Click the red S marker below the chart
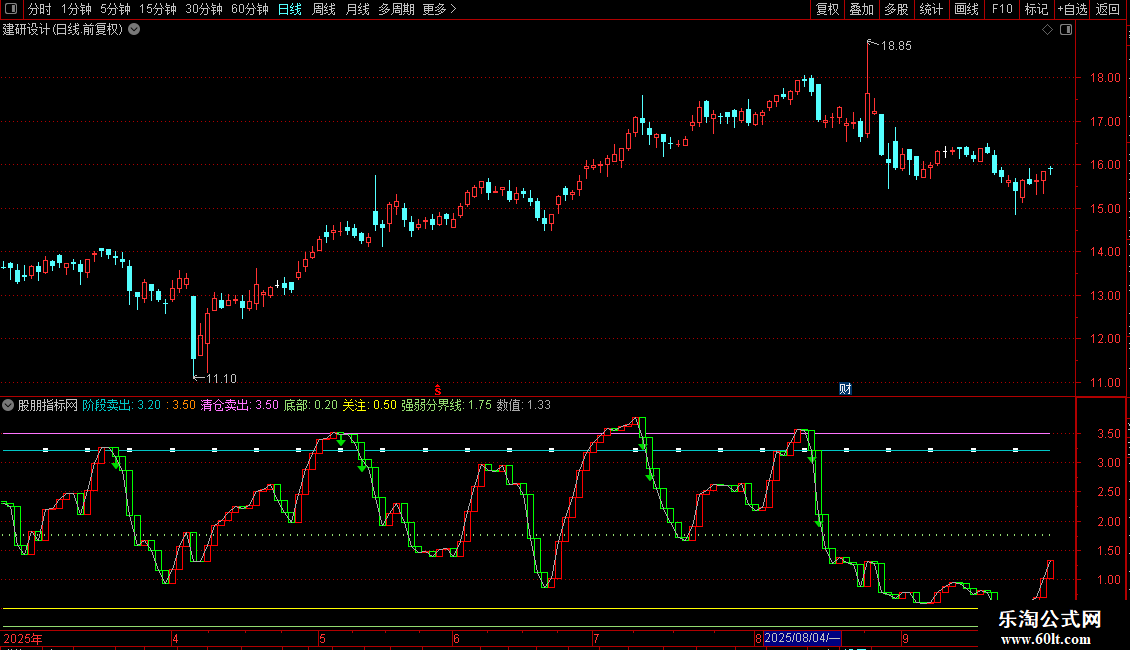 coord(437,390)
